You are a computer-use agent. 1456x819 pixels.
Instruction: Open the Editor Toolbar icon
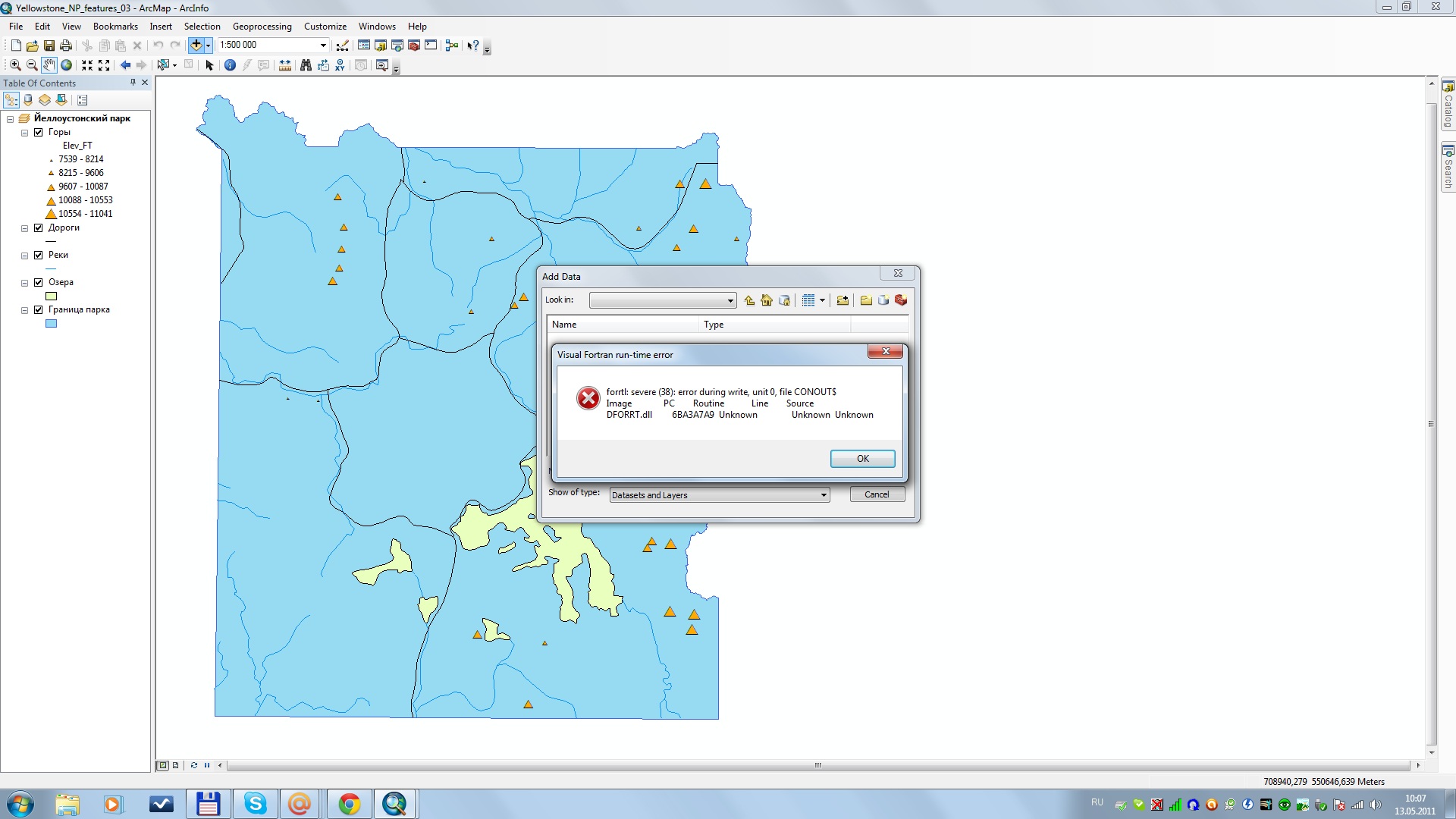pyautogui.click(x=343, y=45)
